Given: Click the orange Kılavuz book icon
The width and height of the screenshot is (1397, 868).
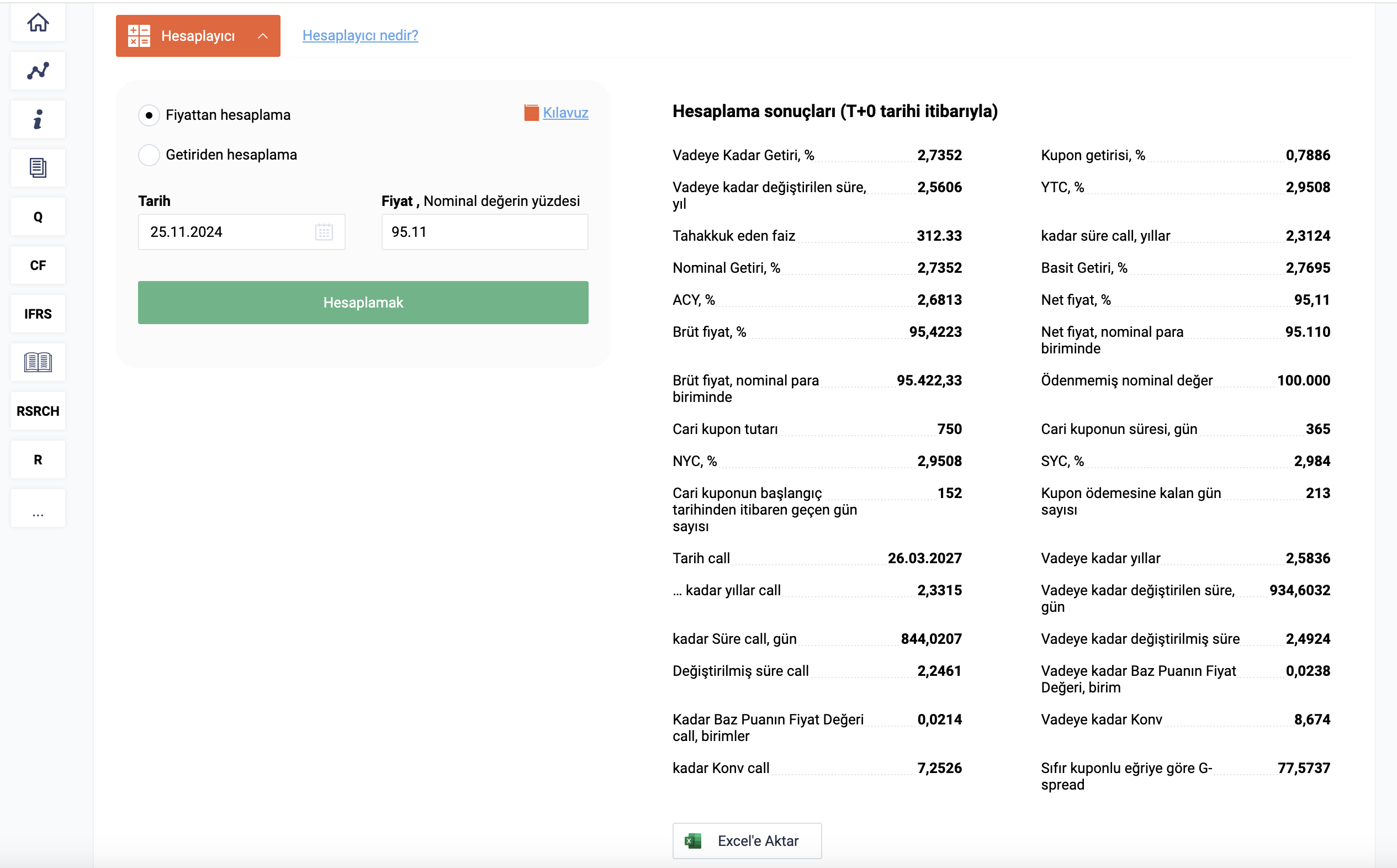Looking at the screenshot, I should click(531, 113).
